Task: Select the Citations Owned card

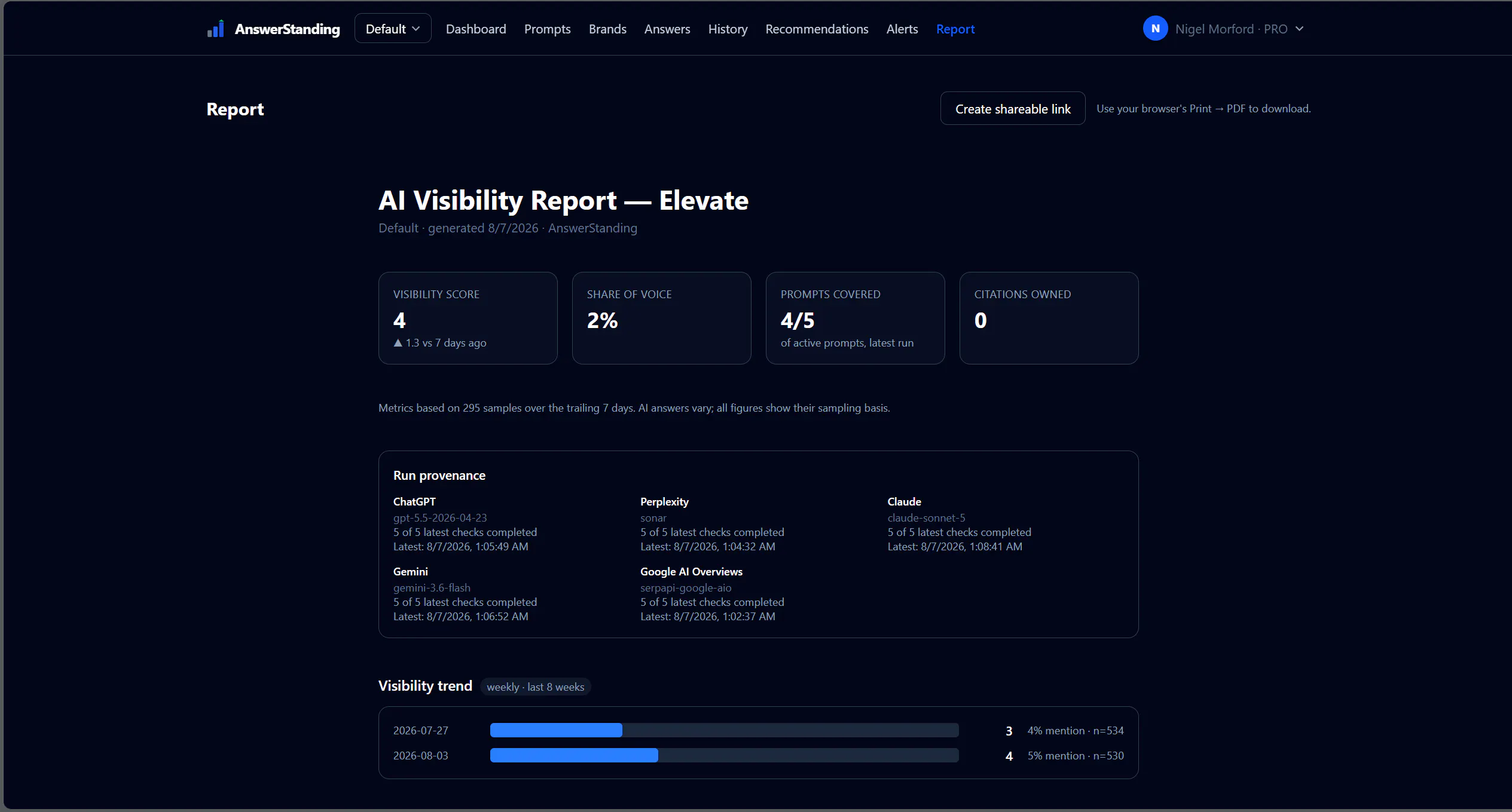Action: 1049,318
